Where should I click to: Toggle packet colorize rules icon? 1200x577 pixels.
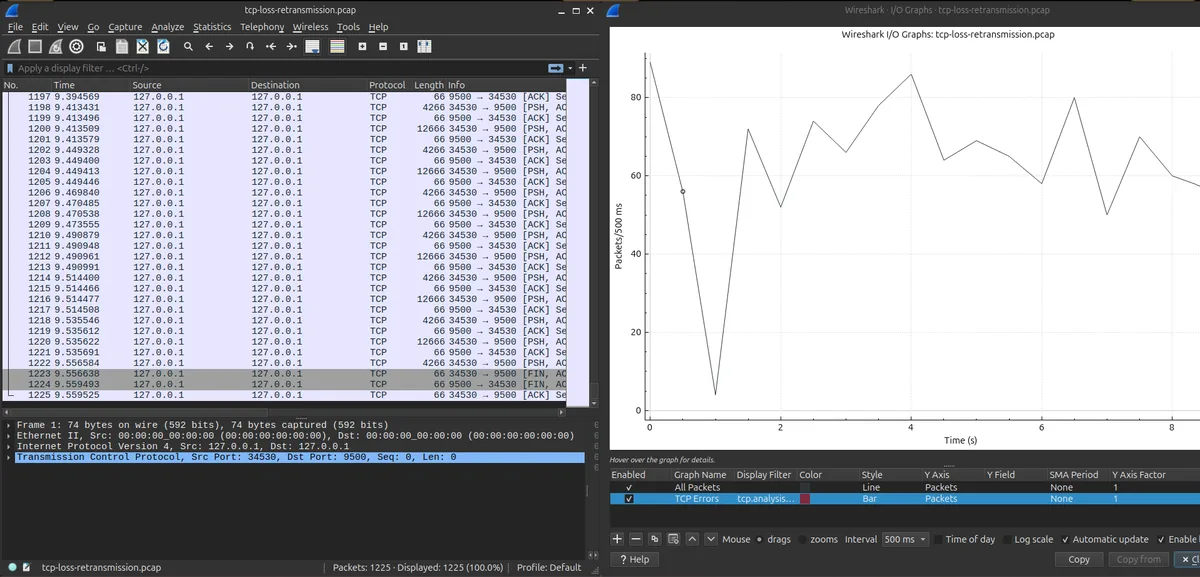pos(337,46)
